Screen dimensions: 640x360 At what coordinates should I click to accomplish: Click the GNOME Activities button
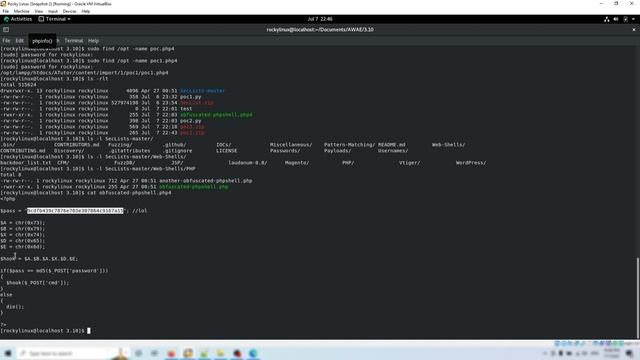coord(18,19)
